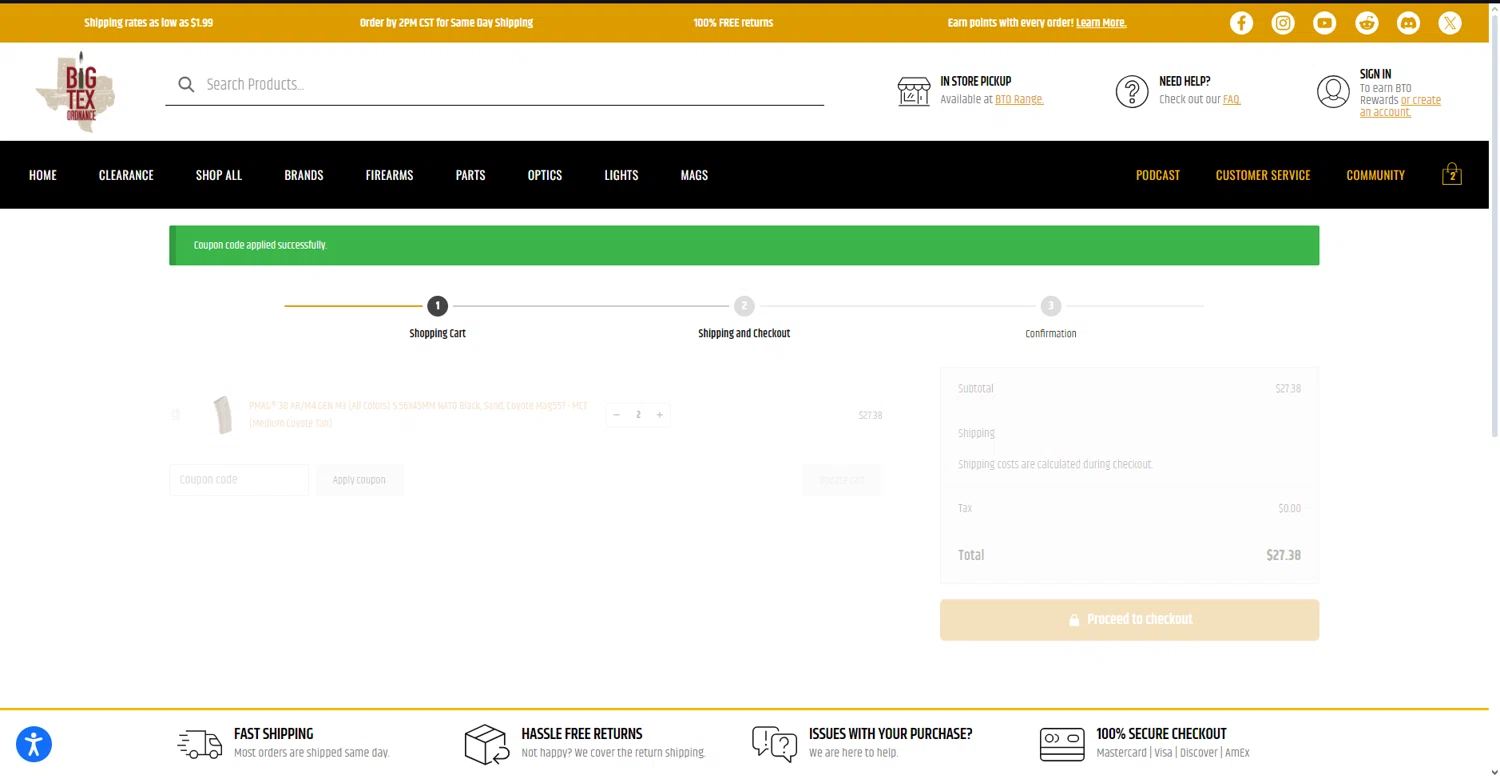Viewport: 1500px width, 776px height.
Task: Click the Sign In user avatar icon
Action: pyautogui.click(x=1333, y=91)
